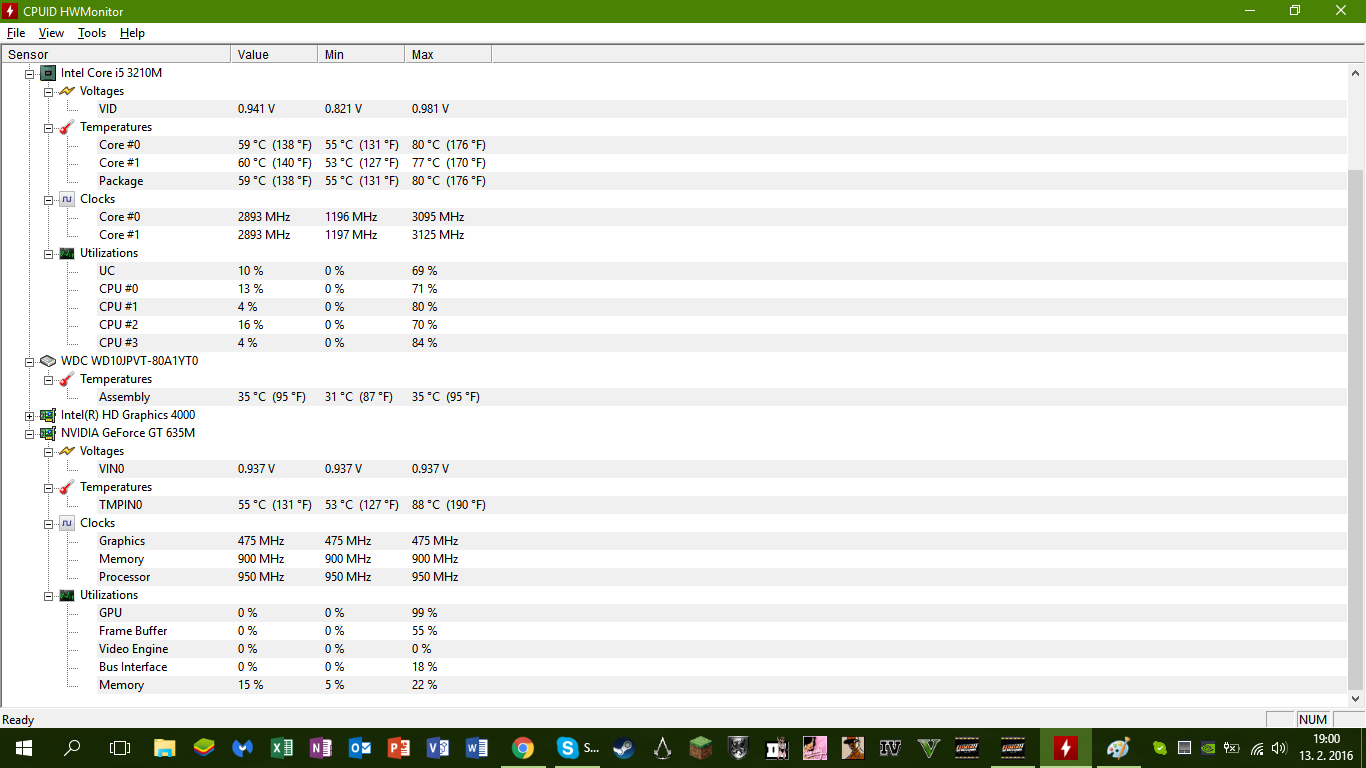Click the graphics card icon for NVIDIA GeForce GT 635M
Screen dimensions: 1366x768
pos(48,433)
